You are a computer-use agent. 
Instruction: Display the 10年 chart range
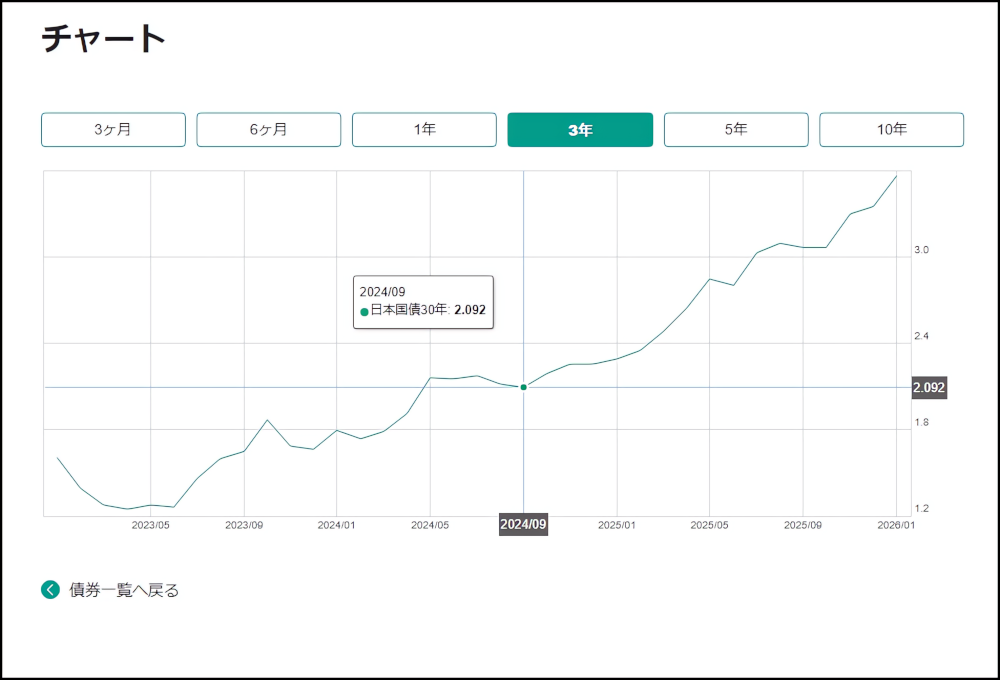tap(891, 130)
